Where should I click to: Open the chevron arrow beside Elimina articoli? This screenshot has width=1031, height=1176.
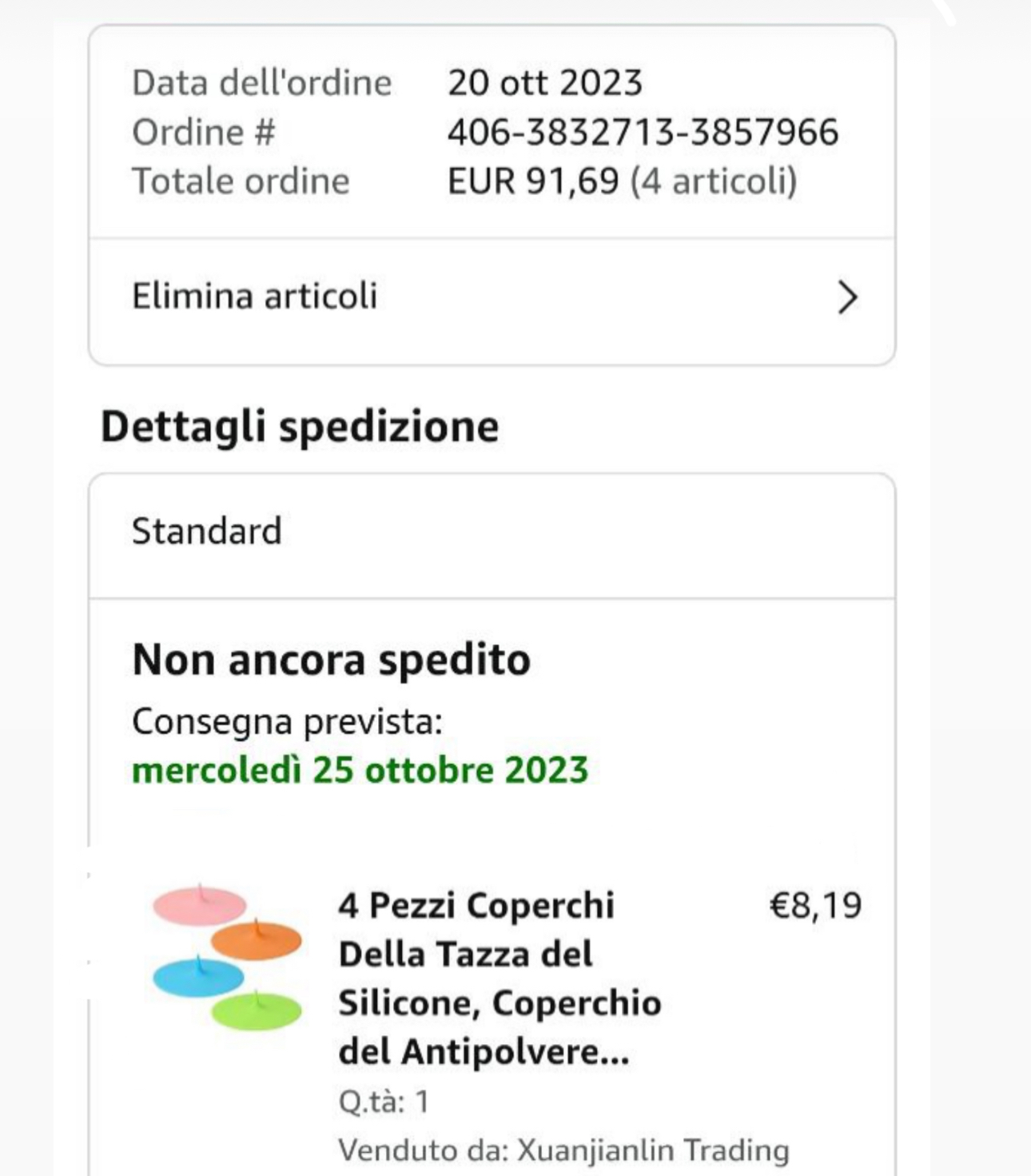(x=847, y=297)
